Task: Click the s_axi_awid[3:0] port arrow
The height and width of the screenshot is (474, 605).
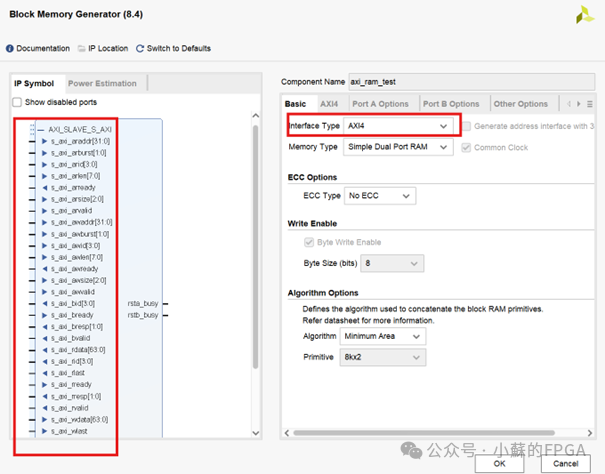Action: pyautogui.click(x=44, y=245)
